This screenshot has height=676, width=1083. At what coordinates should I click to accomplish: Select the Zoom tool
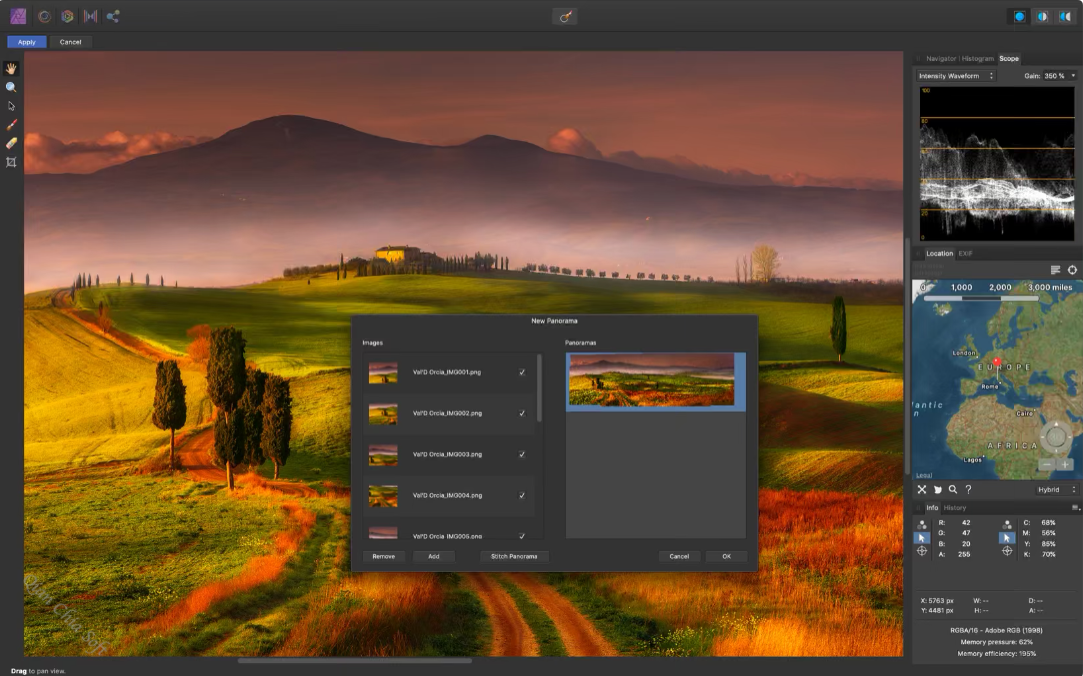click(x=11, y=87)
